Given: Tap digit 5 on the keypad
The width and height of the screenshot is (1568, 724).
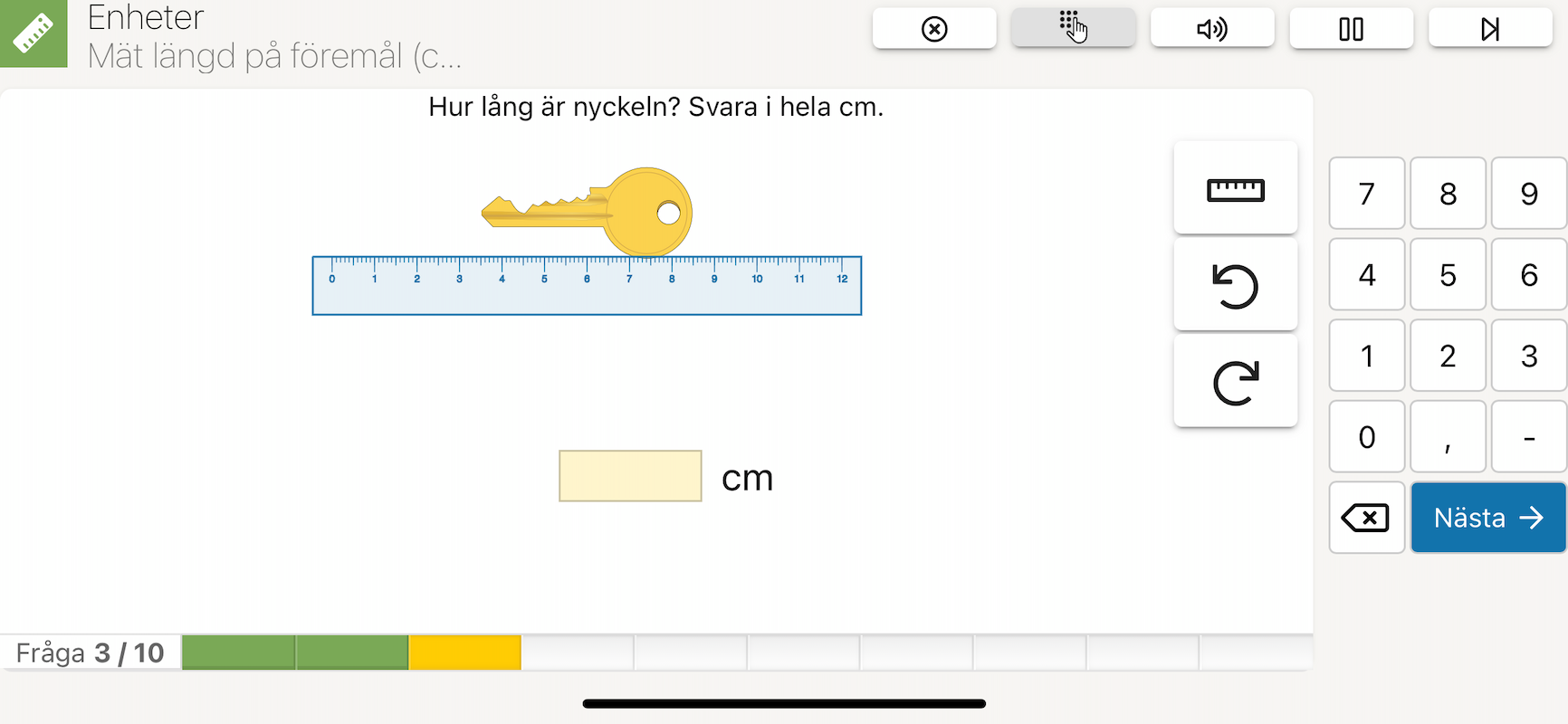Looking at the screenshot, I should pos(1448,274).
